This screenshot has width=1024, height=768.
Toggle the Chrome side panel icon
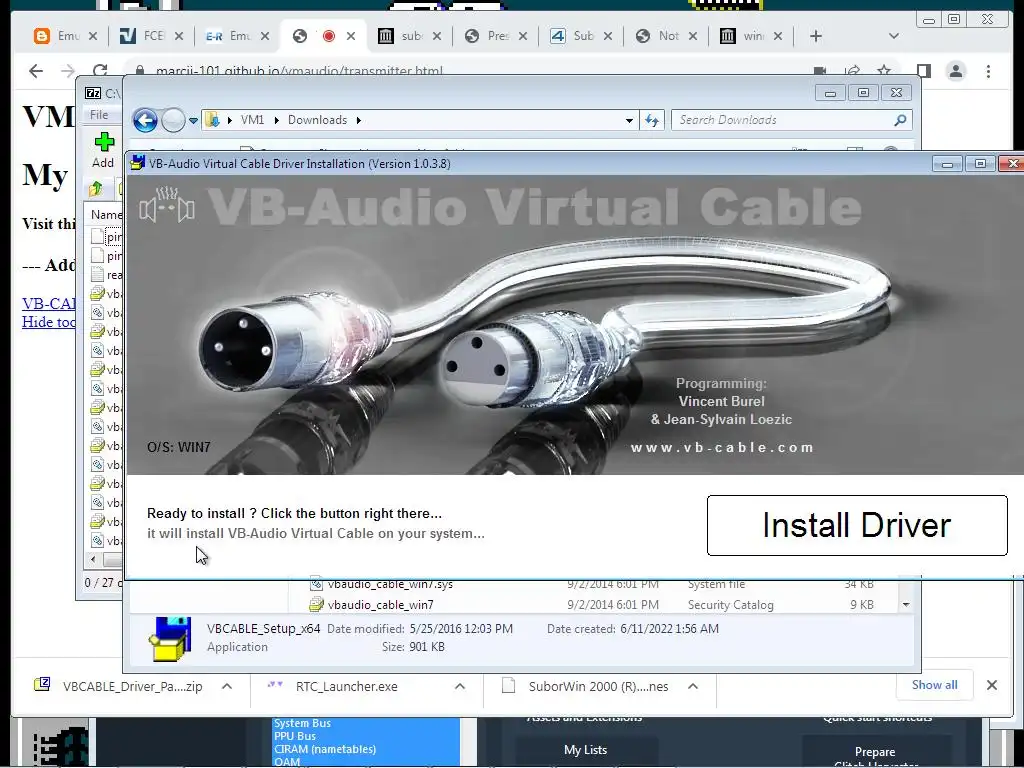(x=923, y=71)
